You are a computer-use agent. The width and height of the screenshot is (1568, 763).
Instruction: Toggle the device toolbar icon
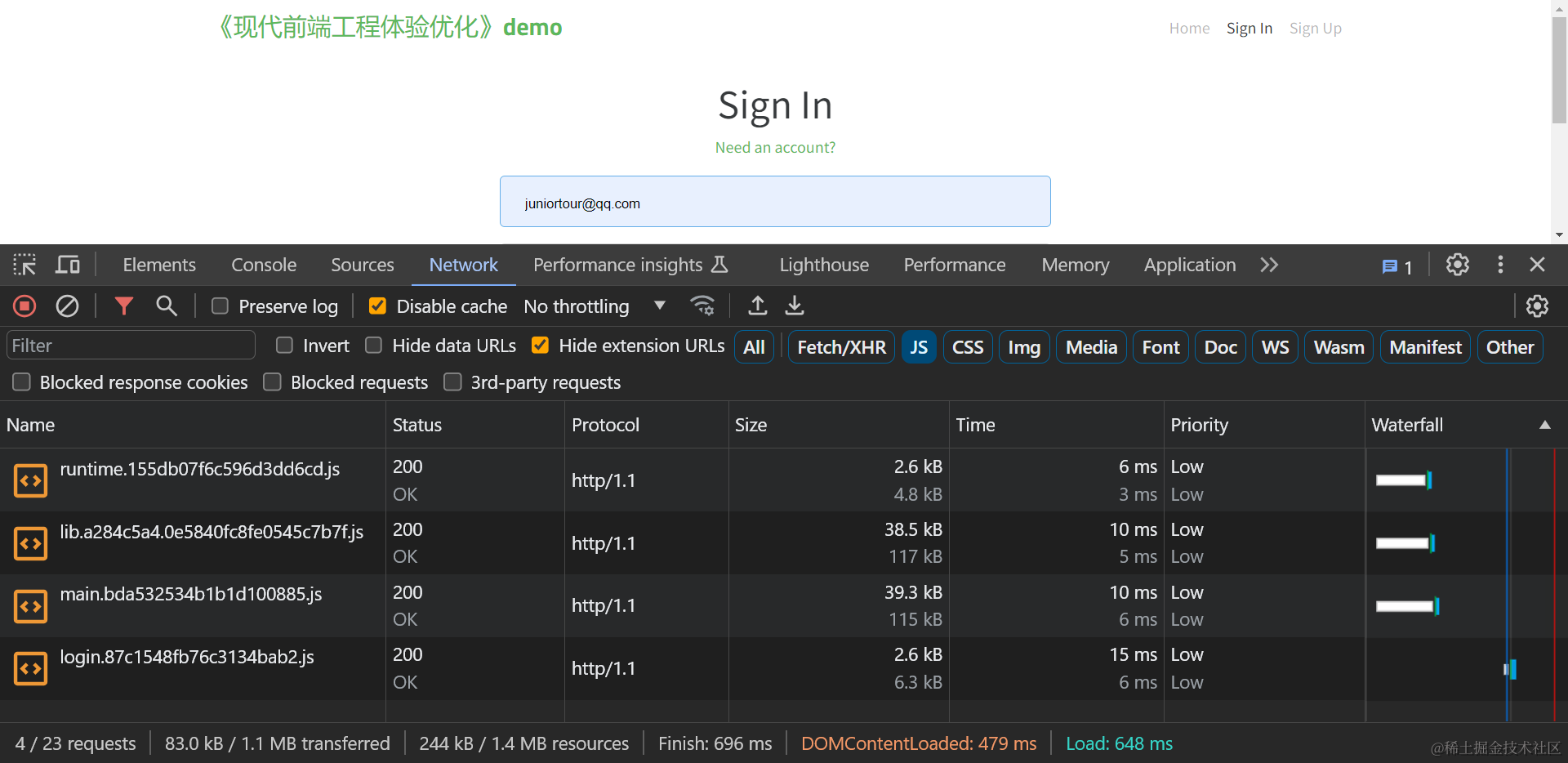pyautogui.click(x=68, y=265)
